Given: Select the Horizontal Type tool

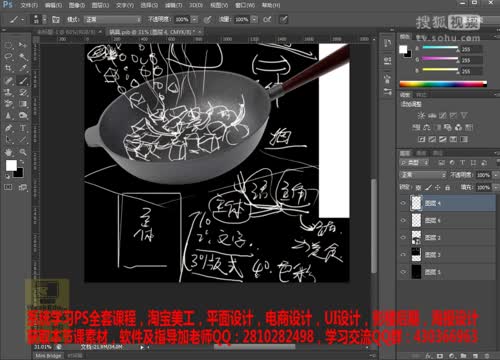Looking at the screenshot, I should click(x=23, y=128).
